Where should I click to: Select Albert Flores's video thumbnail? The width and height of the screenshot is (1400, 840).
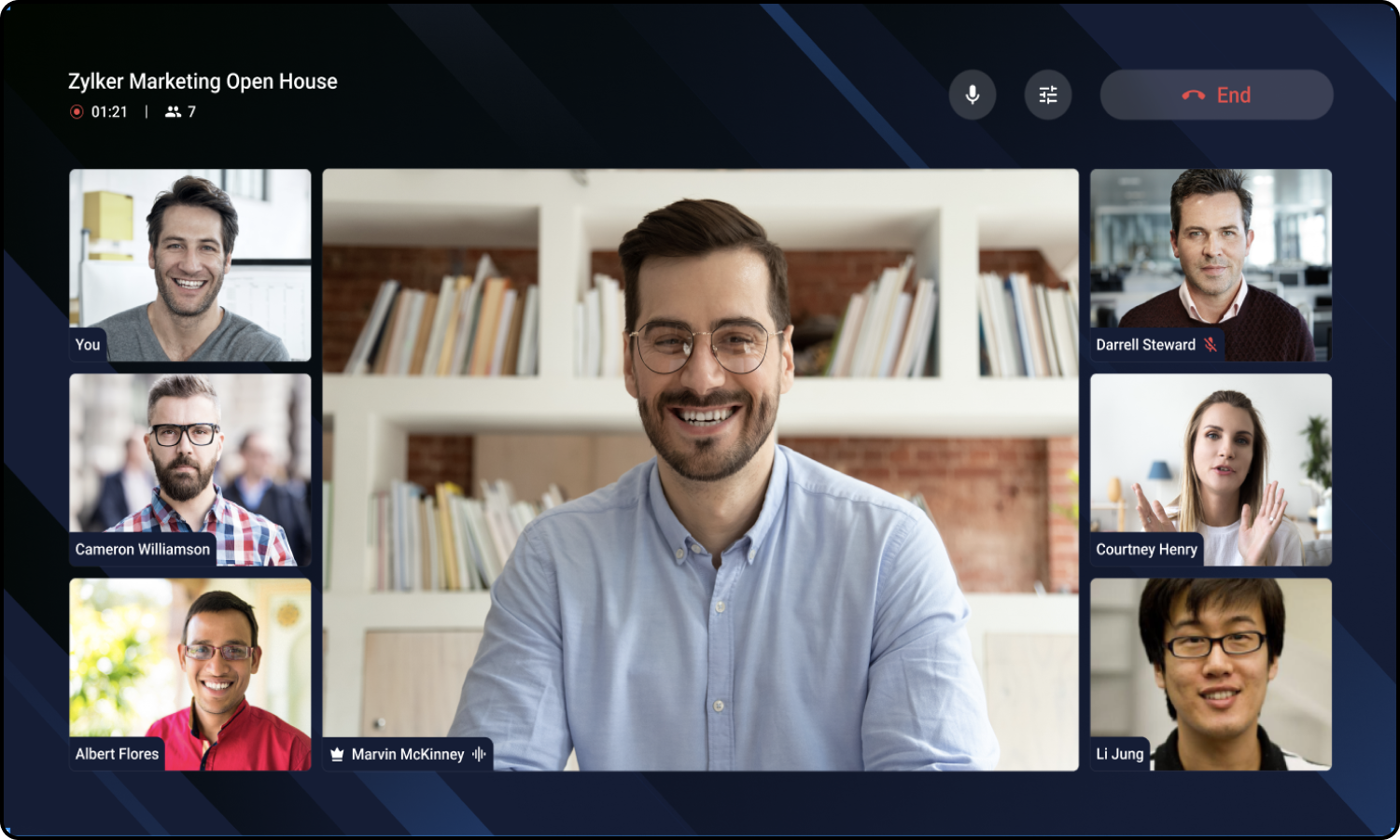(x=190, y=675)
